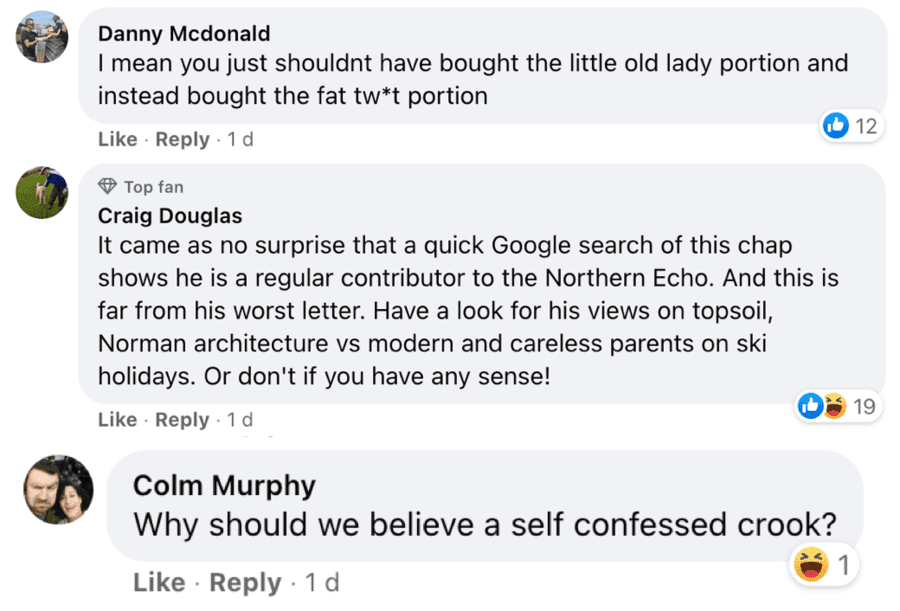Viewport: 900px width, 611px height.
Task: Click the like reaction icon on Craig Douglas's comment
Action: coord(810,405)
